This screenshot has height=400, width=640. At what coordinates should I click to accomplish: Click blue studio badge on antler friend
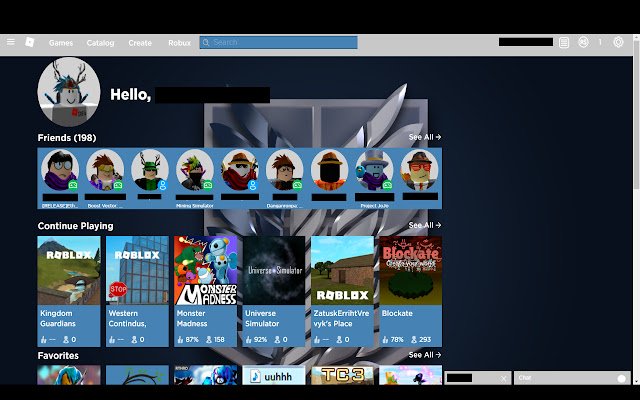163,185
